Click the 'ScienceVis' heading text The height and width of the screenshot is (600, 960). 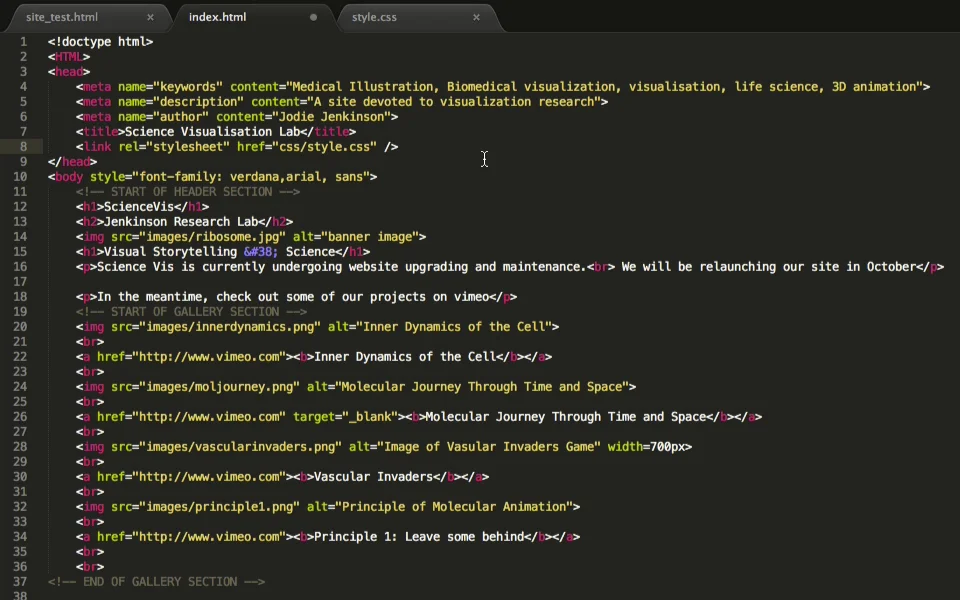point(139,206)
